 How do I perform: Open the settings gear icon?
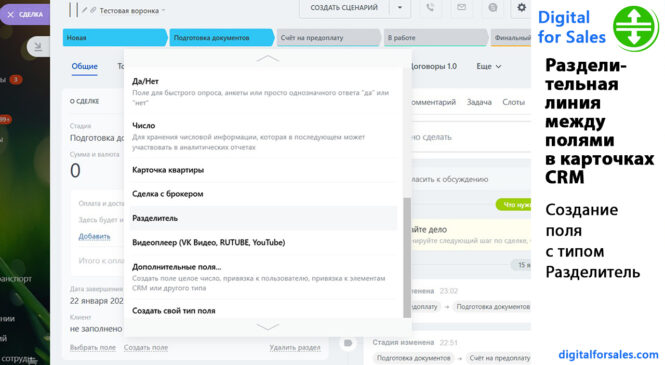pyautogui.click(x=521, y=8)
